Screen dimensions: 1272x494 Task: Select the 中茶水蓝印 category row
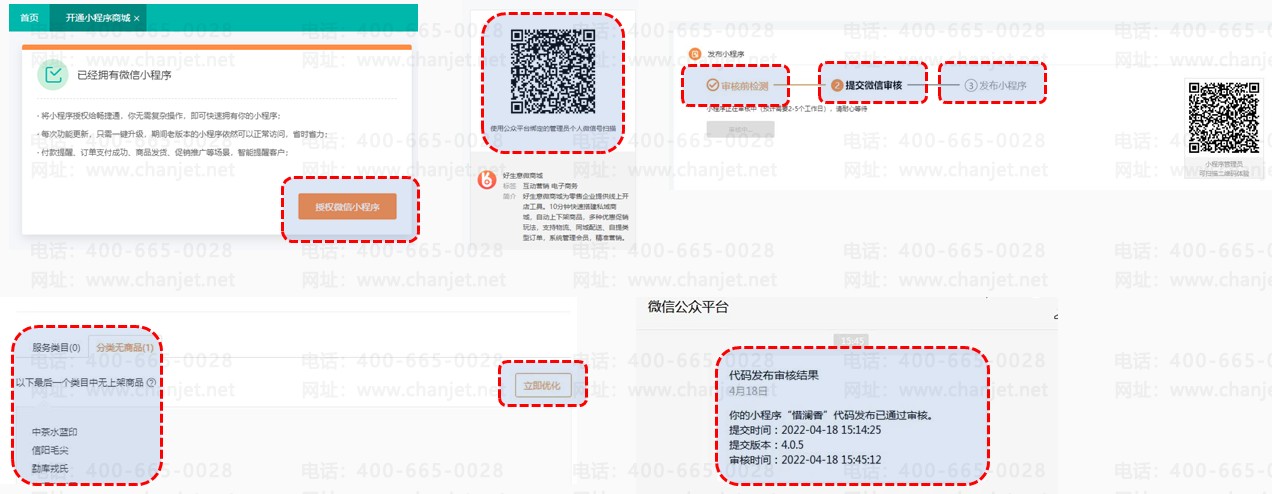[x=55, y=432]
